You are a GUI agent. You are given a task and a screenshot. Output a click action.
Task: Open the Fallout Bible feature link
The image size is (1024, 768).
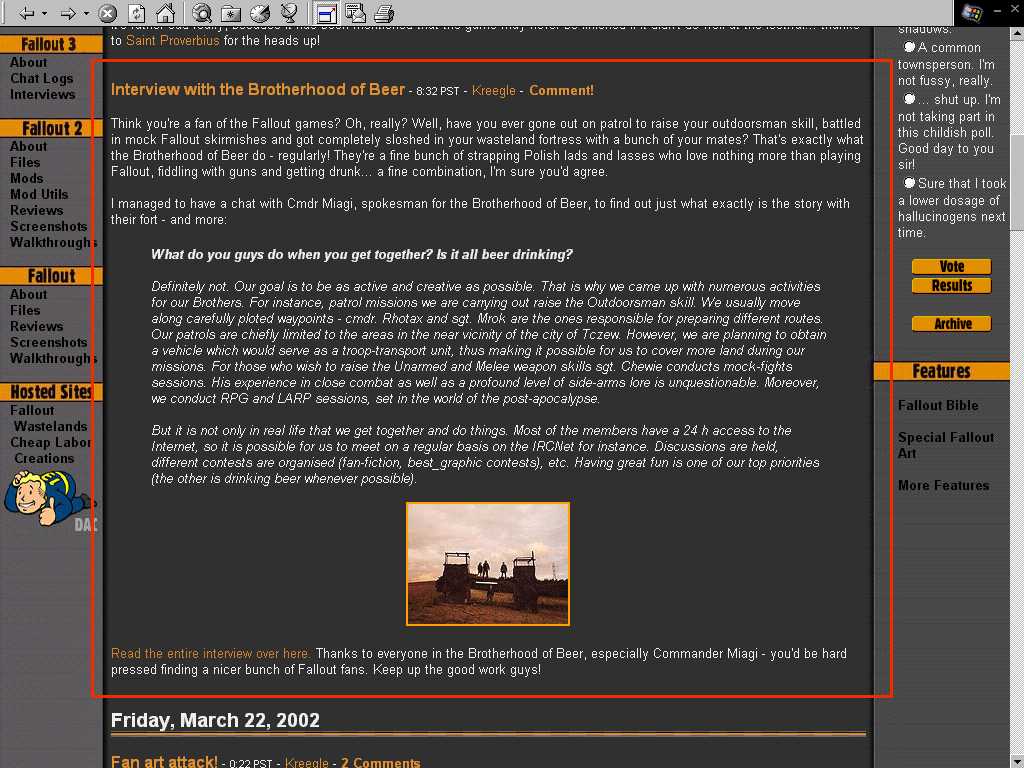[x=938, y=406]
